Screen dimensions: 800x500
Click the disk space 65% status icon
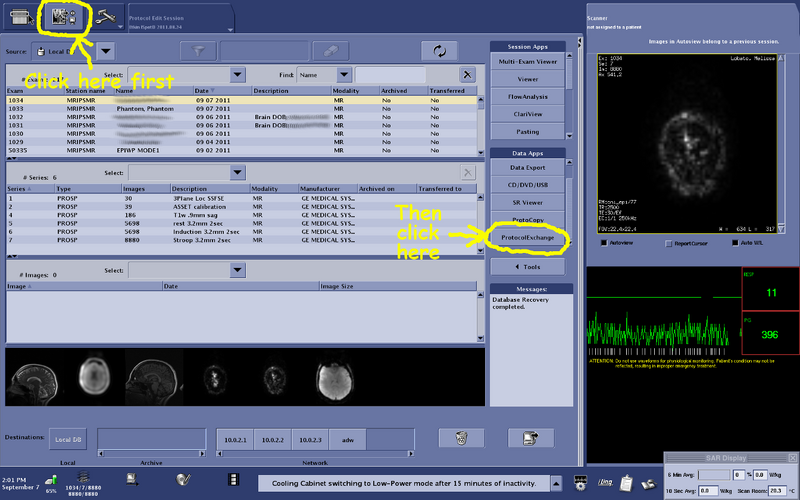pyautogui.click(x=51, y=482)
